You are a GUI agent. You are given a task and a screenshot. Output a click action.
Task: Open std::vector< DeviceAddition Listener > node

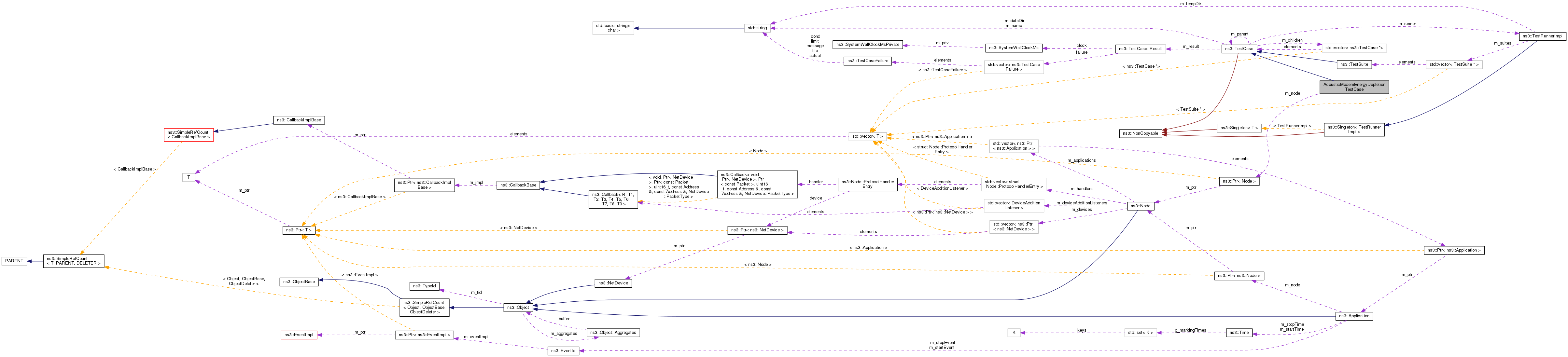click(1014, 206)
